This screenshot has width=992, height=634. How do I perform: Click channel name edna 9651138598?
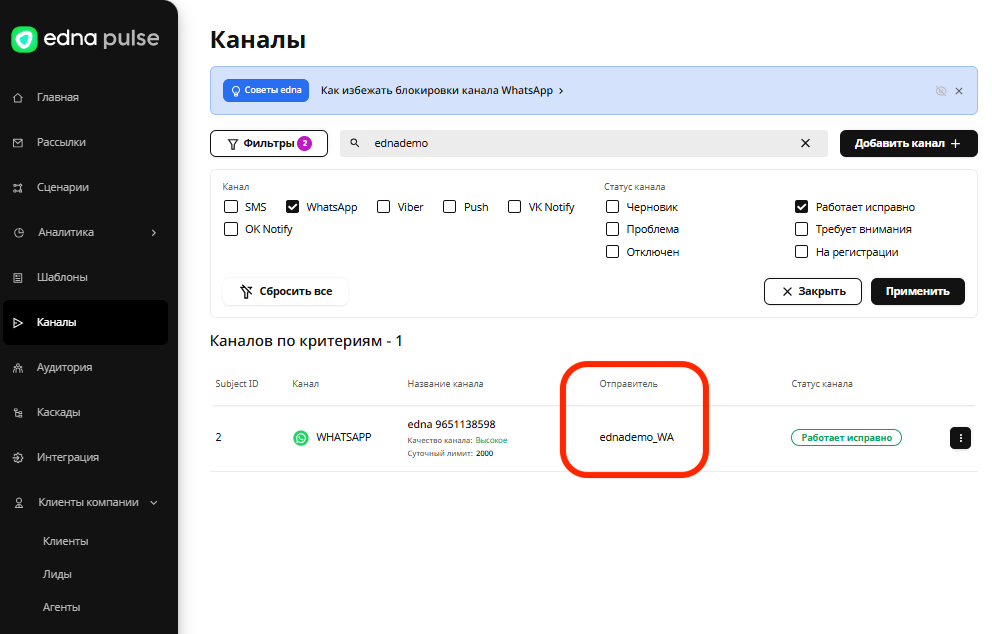coord(451,425)
